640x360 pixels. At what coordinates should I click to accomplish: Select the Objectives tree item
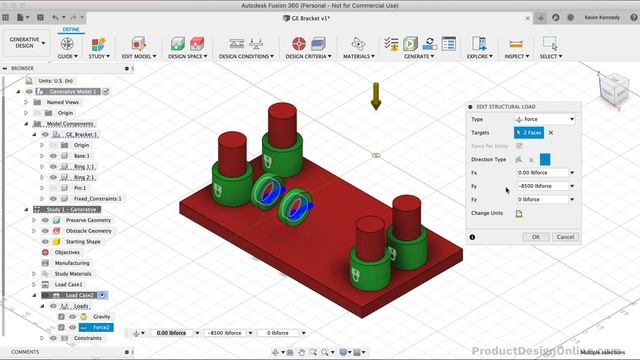point(67,252)
